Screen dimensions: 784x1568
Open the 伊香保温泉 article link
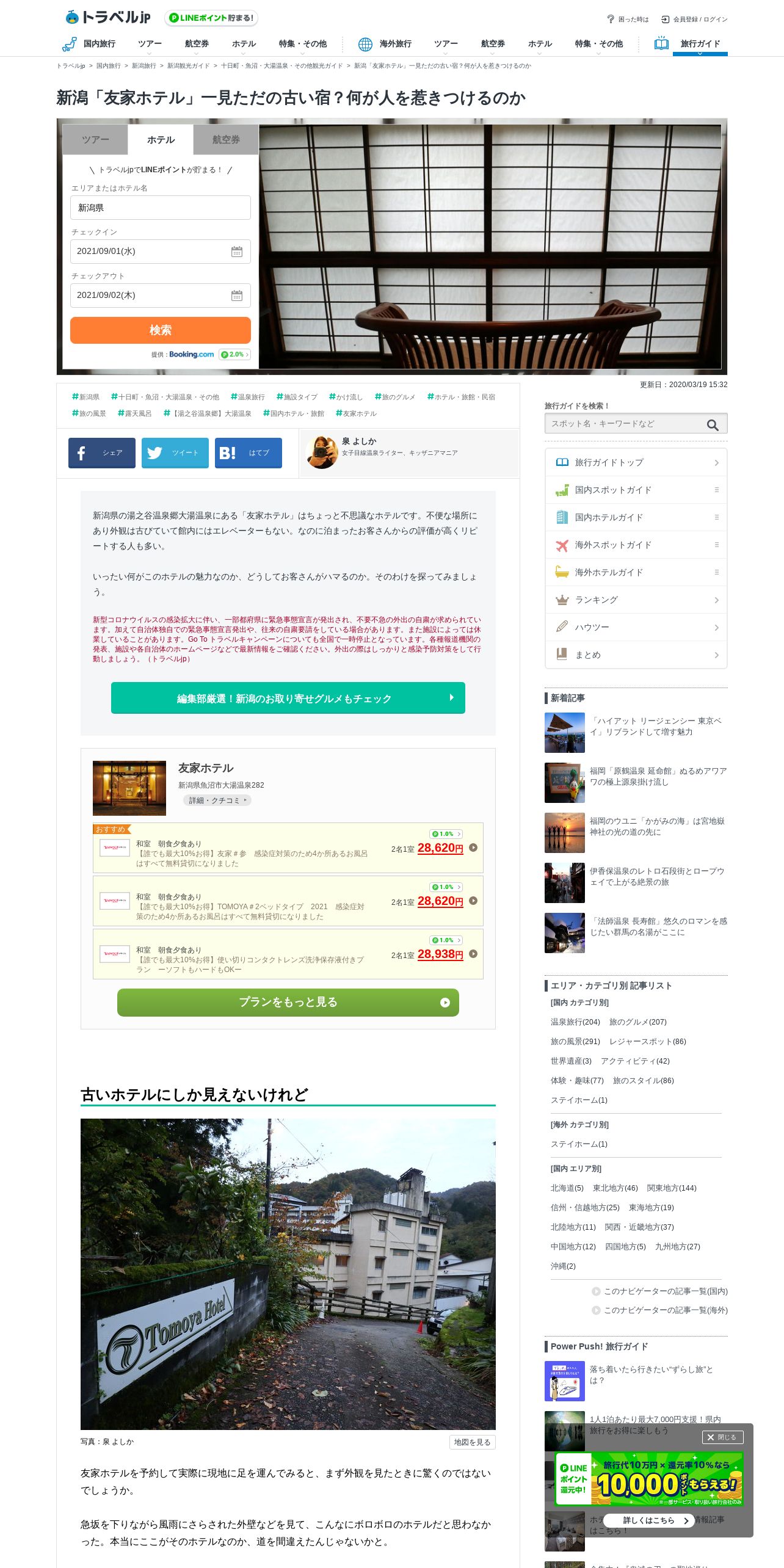click(x=657, y=877)
